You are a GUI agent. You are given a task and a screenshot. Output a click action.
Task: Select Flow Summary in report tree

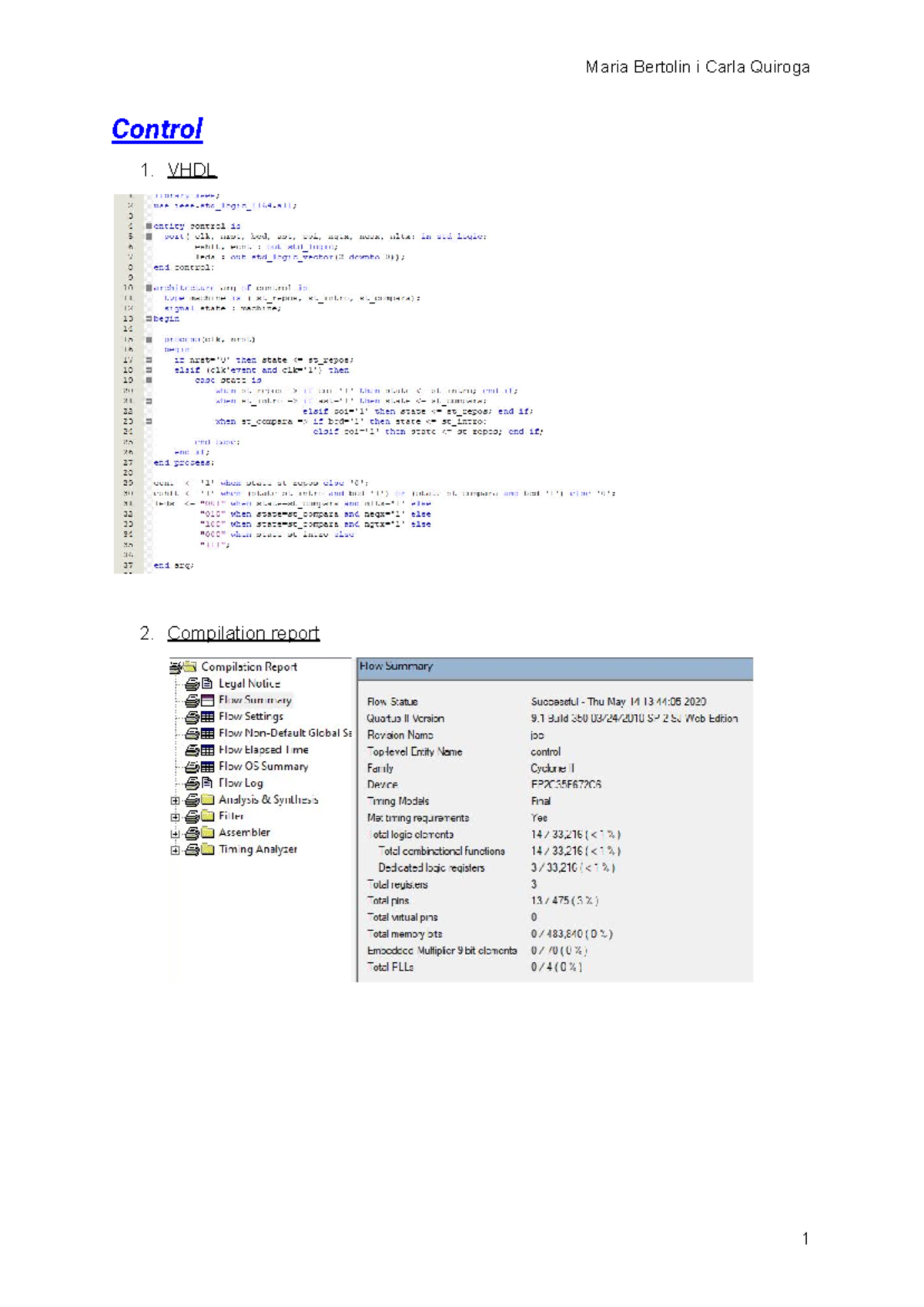(255, 700)
